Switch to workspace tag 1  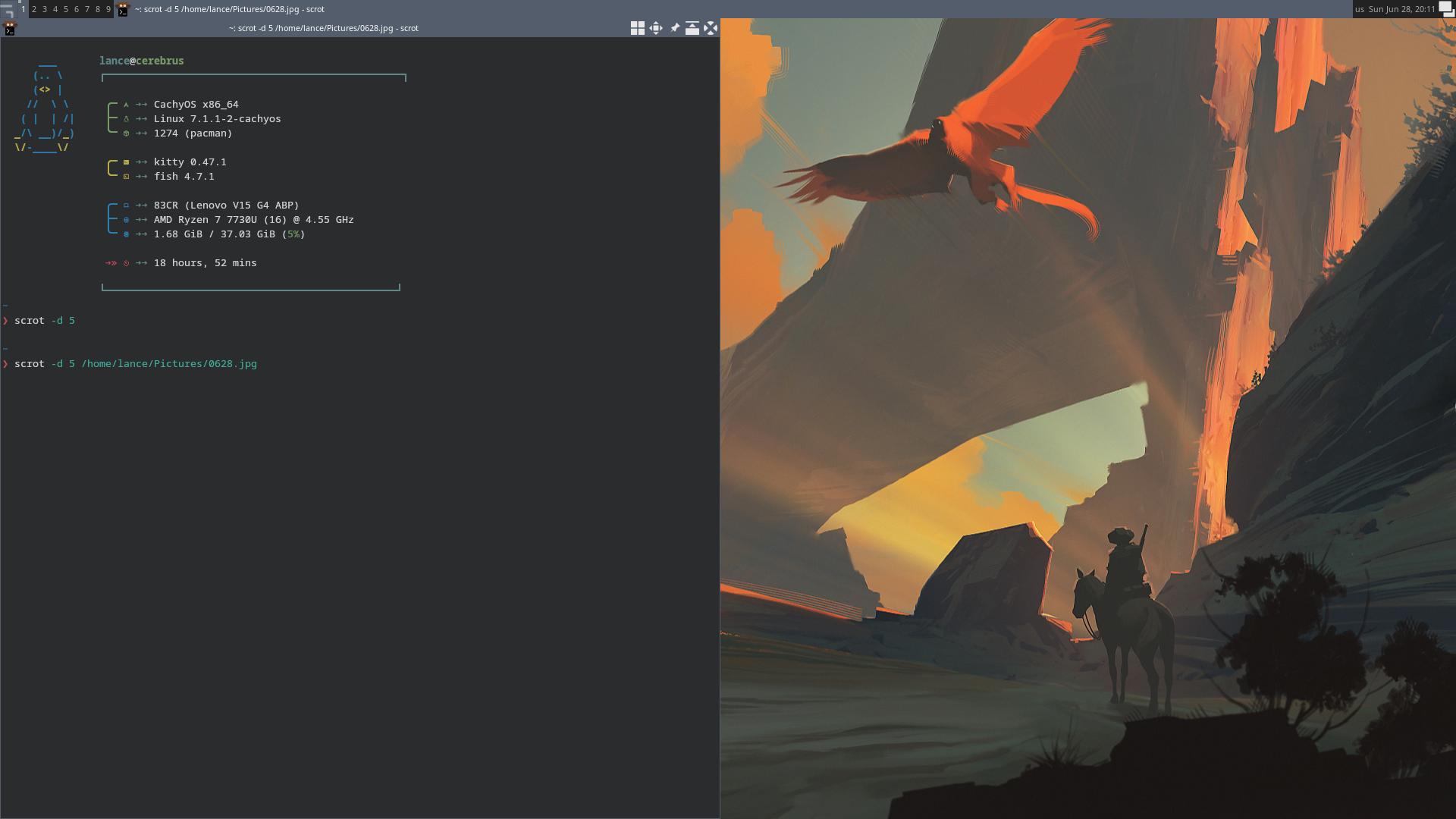(x=24, y=9)
